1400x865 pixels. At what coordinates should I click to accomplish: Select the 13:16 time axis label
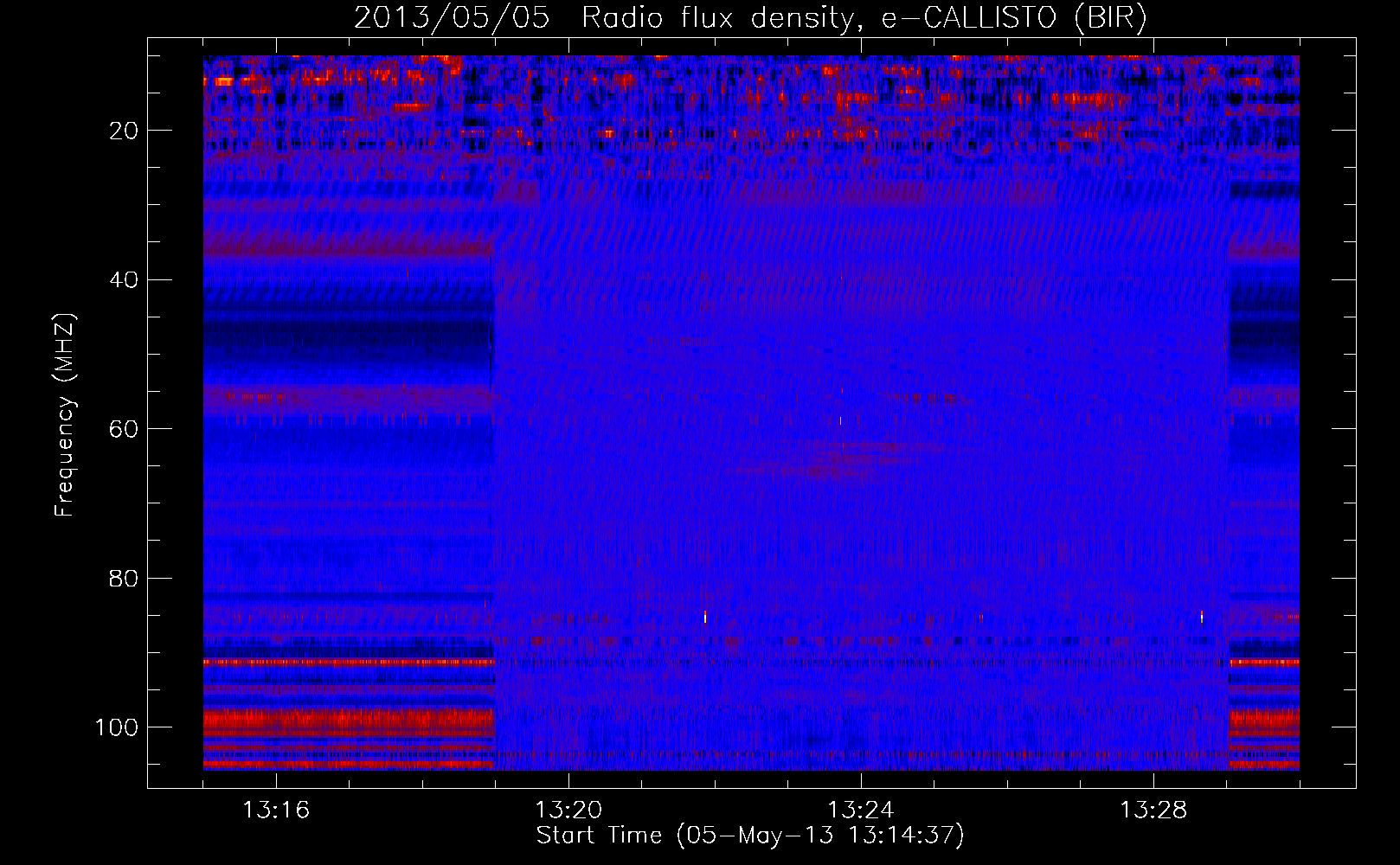point(276,811)
